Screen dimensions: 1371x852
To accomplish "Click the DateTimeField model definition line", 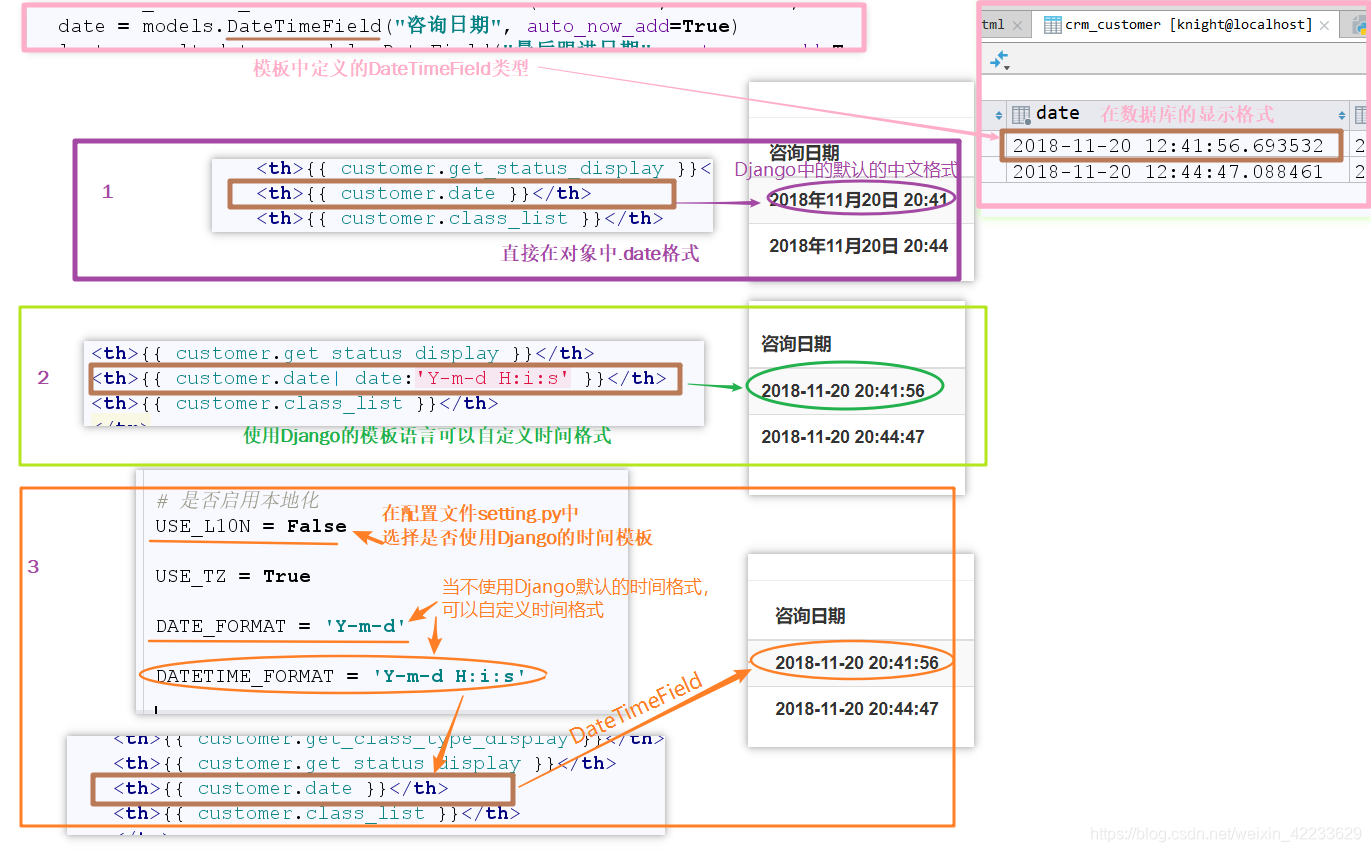I will 398,26.
